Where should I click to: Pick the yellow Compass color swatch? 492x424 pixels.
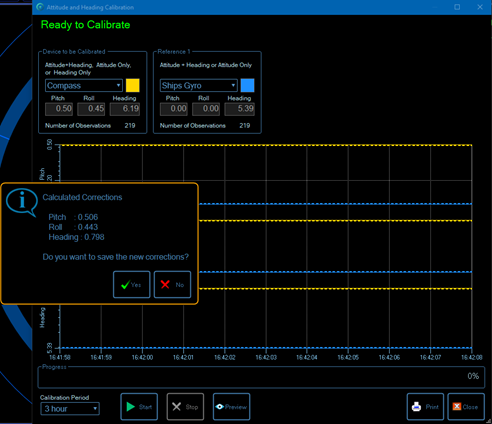[x=133, y=86]
